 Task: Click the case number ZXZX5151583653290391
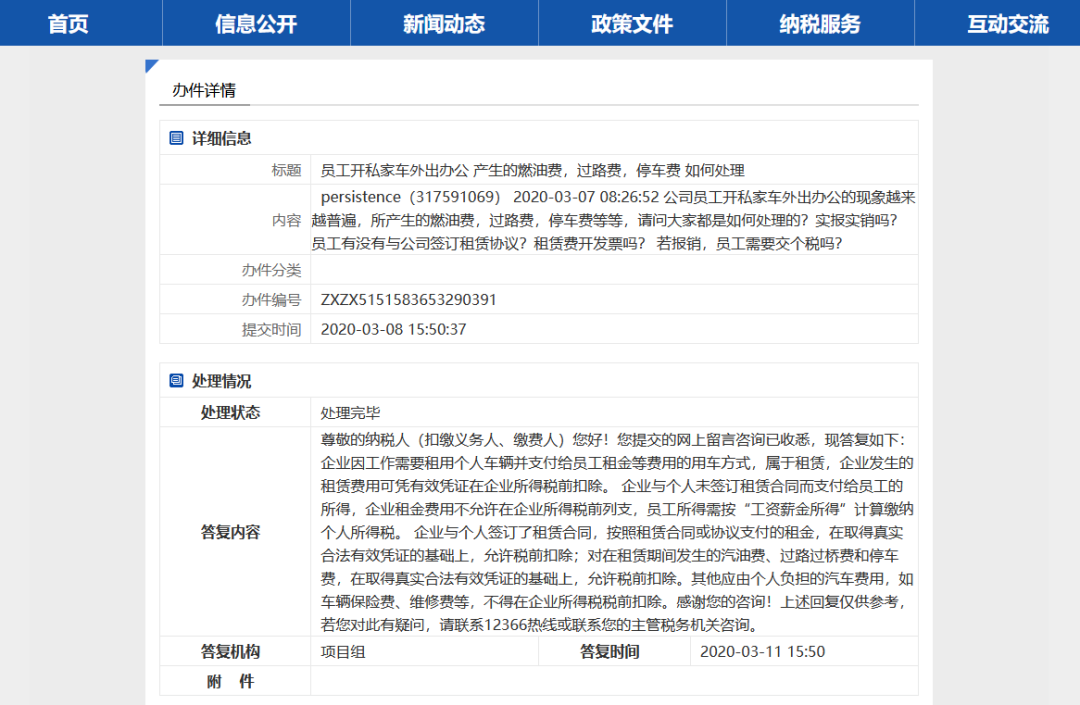(408, 299)
